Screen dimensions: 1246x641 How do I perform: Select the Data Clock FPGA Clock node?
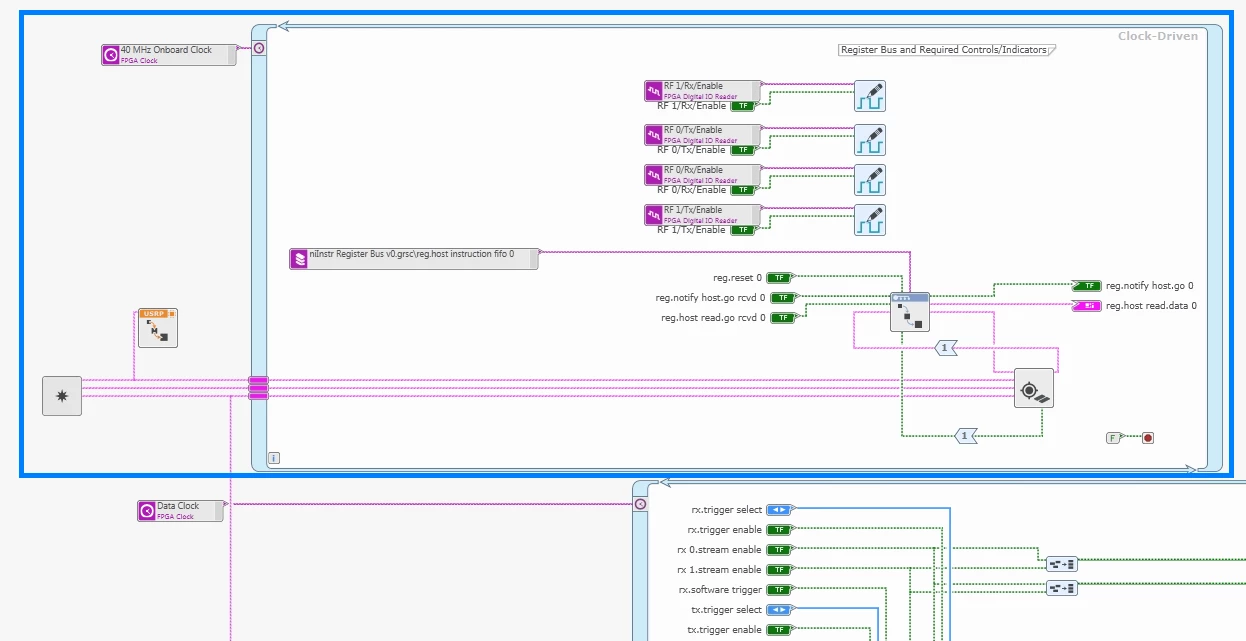pyautogui.click(x=181, y=511)
